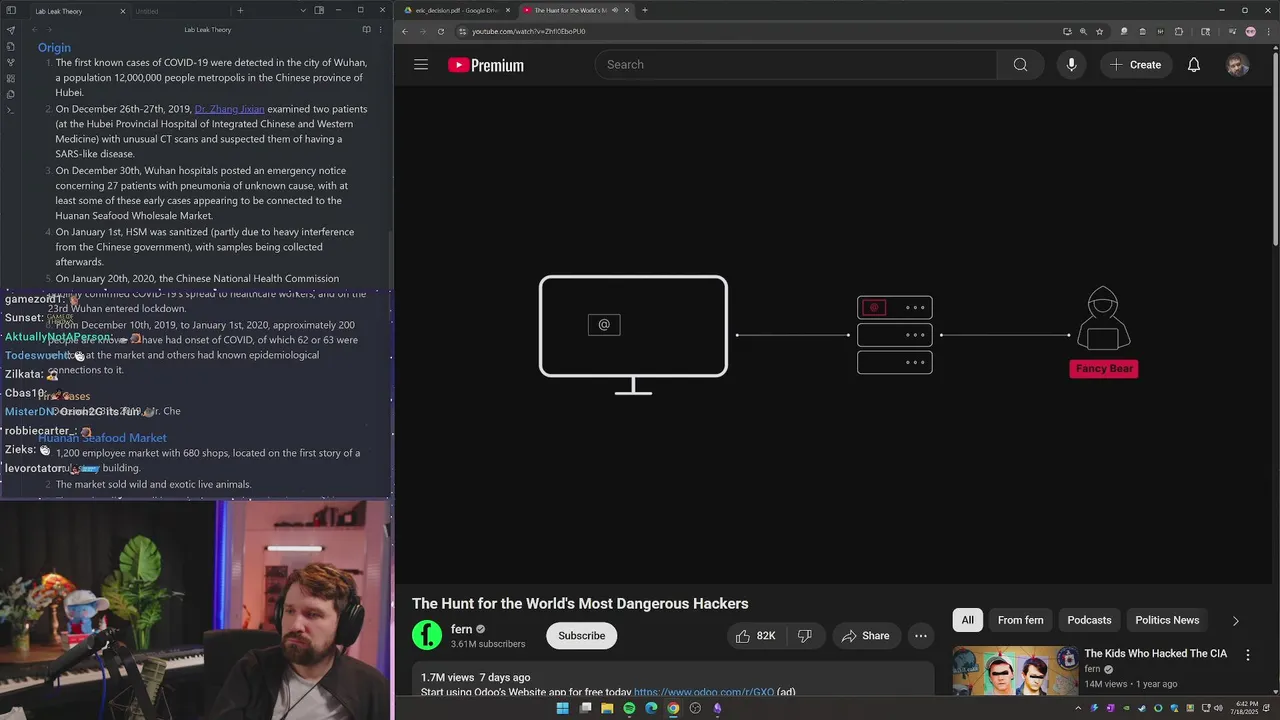Screen dimensions: 1280x720
Task: Share the video
Action: click(x=865, y=636)
